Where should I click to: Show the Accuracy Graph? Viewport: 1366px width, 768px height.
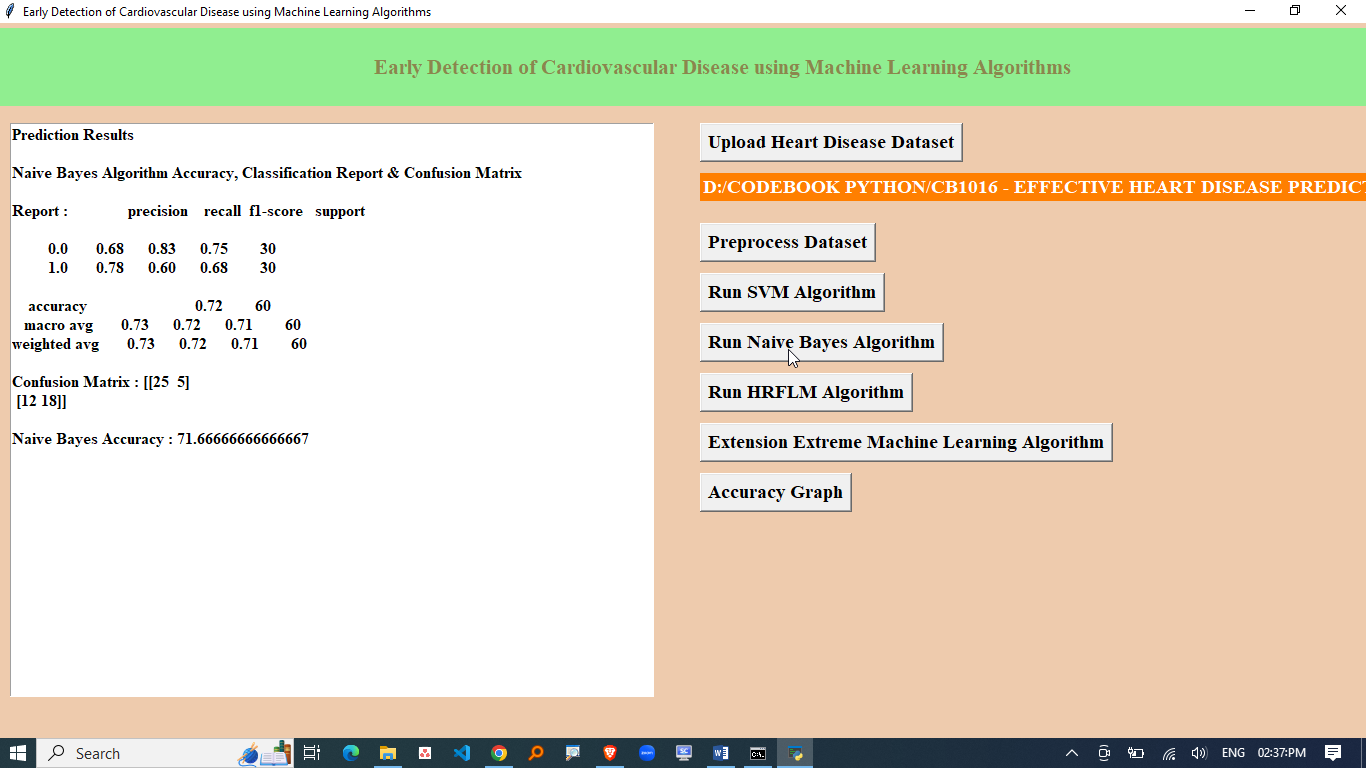pyautogui.click(x=775, y=492)
